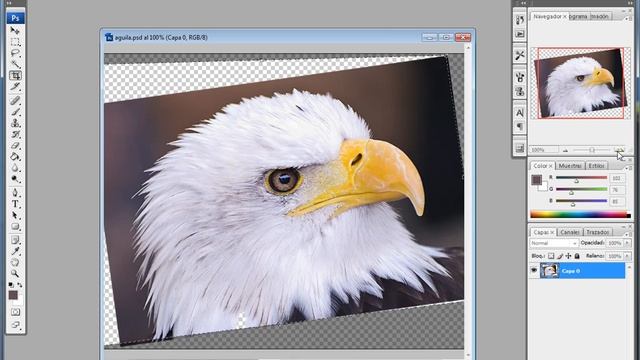
Task: Select the Crop tool
Action: click(16, 76)
